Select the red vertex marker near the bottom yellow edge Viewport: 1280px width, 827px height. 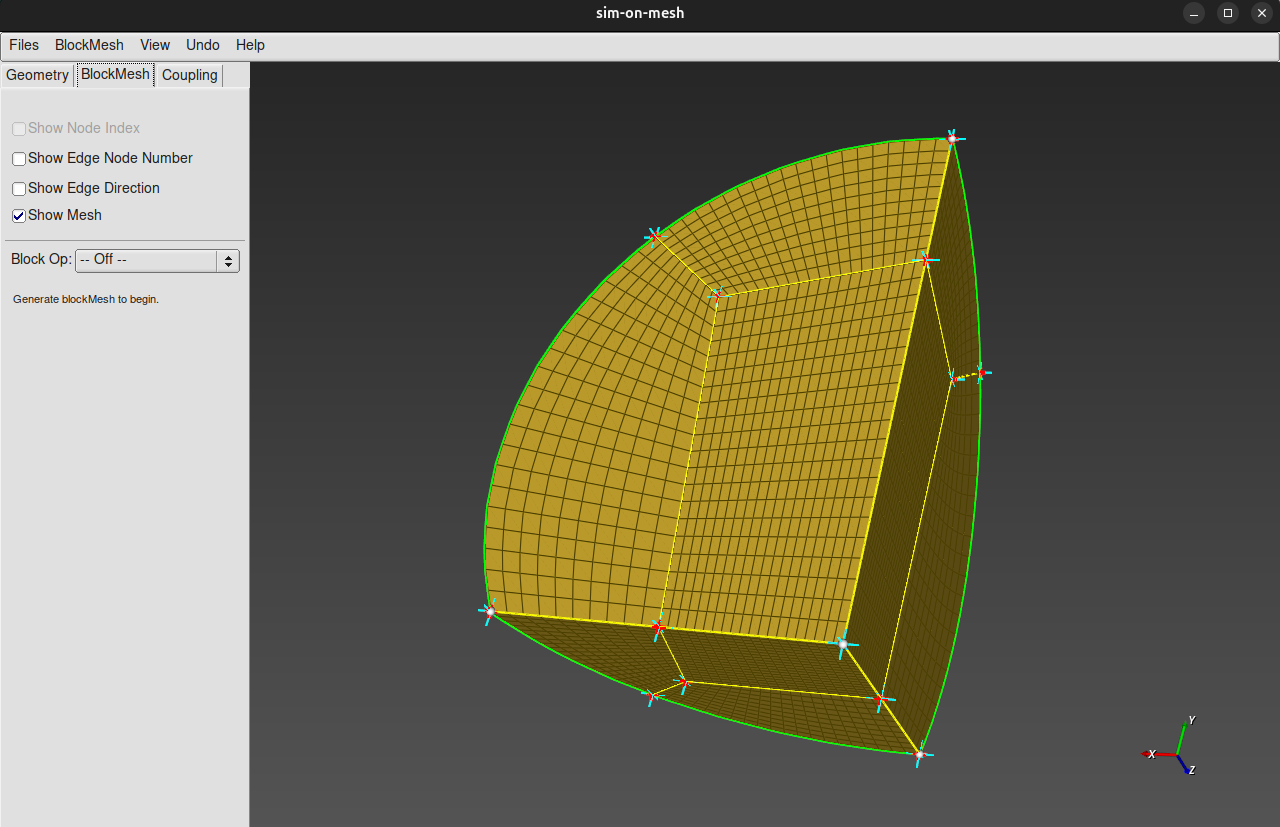coord(659,628)
